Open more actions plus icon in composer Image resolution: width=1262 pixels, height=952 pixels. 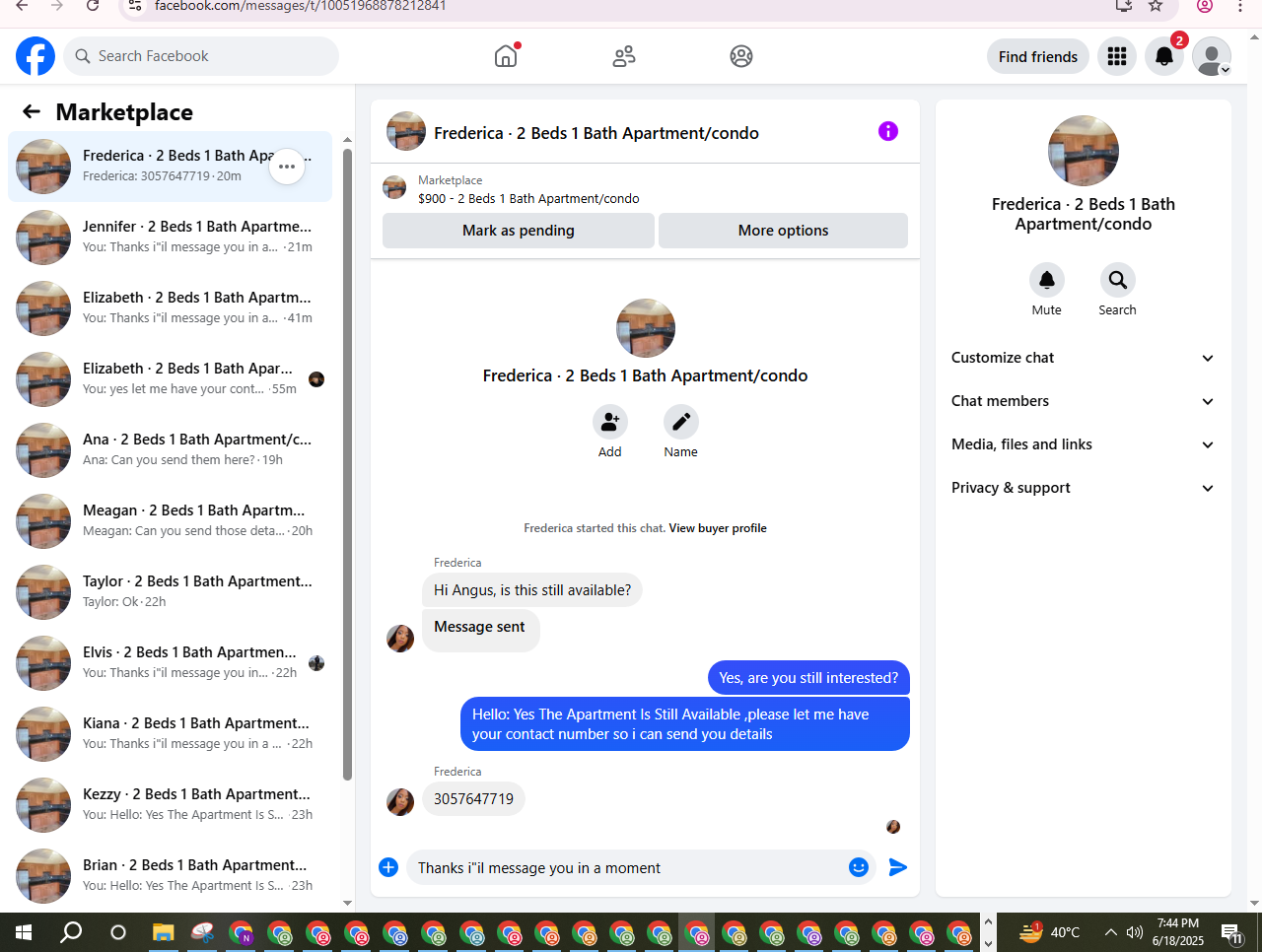[x=388, y=867]
